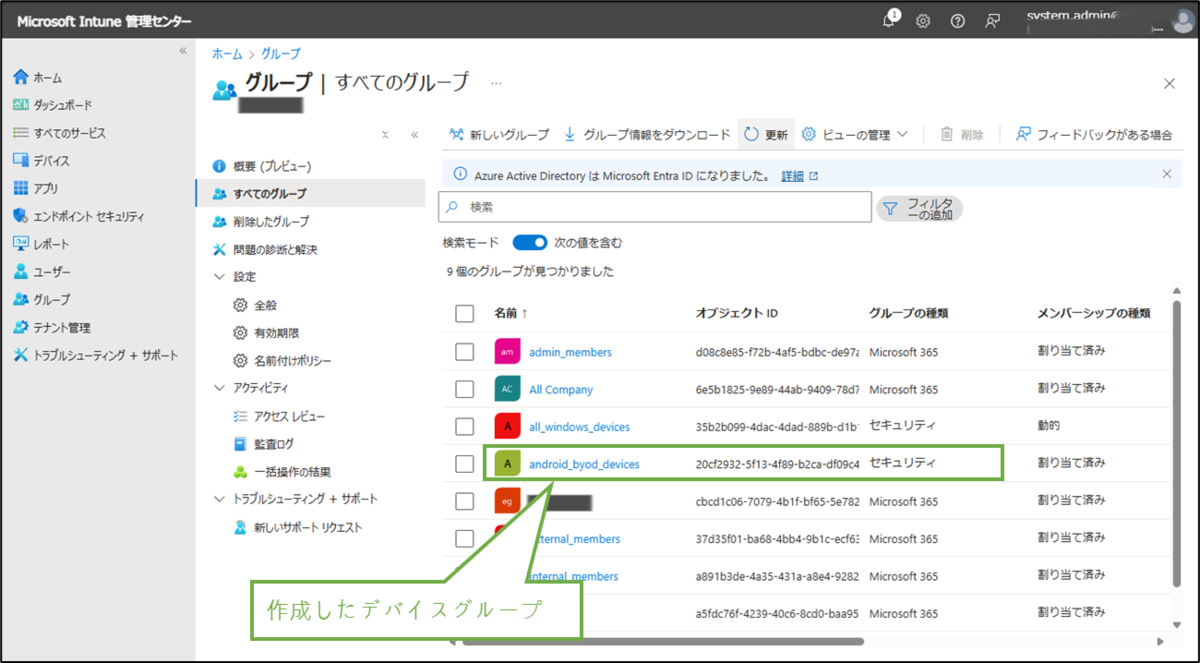Screen dimensions: 1200x663
Task: Open the admin_members group link
Action: (x=570, y=352)
